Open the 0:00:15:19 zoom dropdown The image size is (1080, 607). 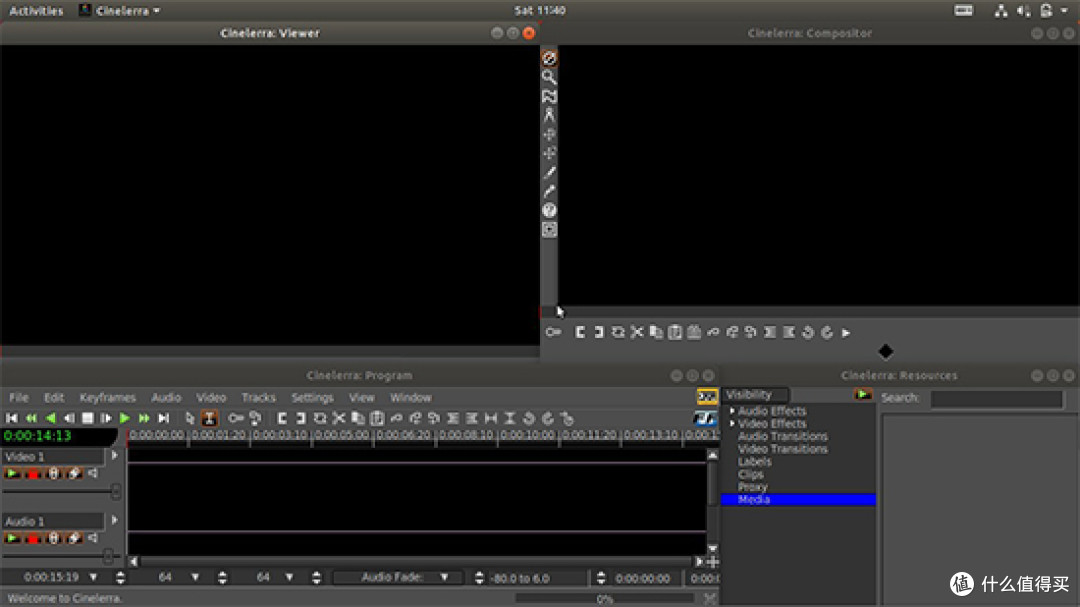click(x=94, y=577)
